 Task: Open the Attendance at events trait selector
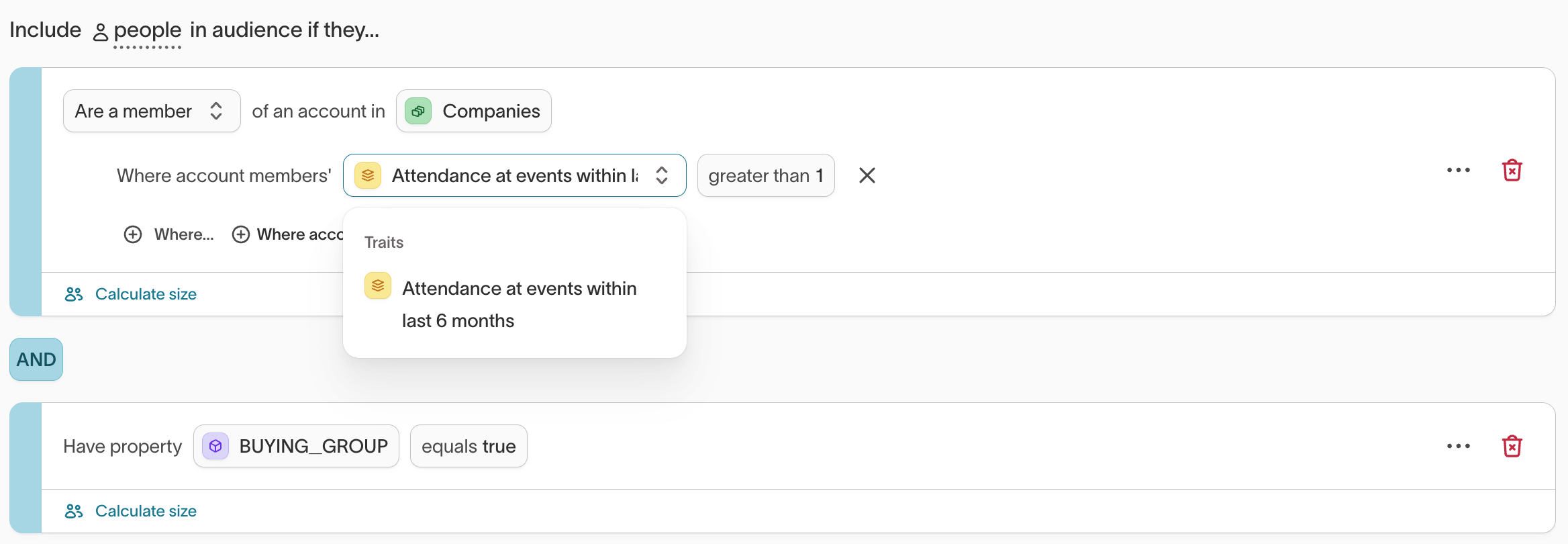click(x=514, y=176)
